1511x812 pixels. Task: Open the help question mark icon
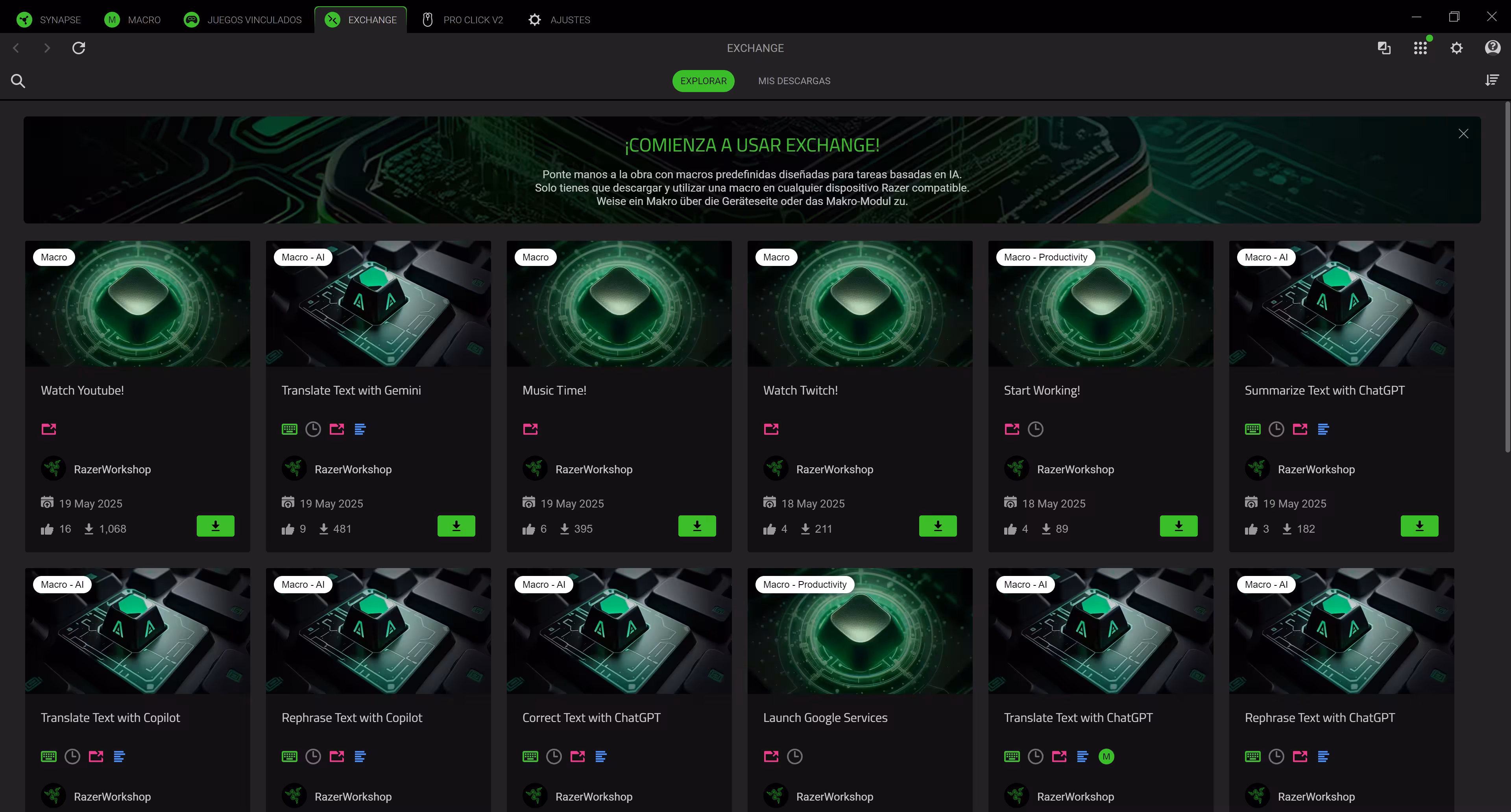[1492, 48]
